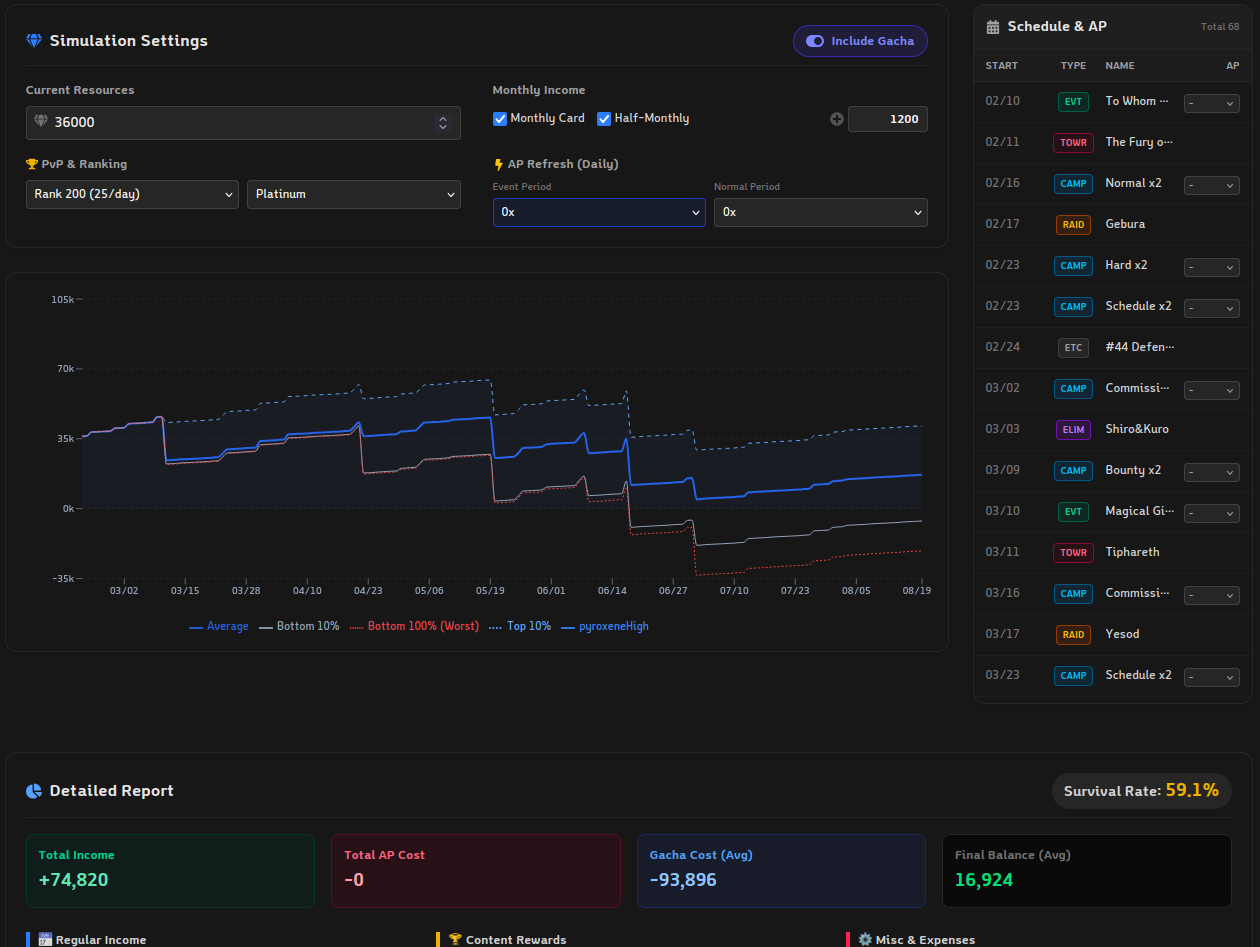The image size is (1260, 947).
Task: Open the AP dropdown for Hard x2
Action: [1212, 267]
